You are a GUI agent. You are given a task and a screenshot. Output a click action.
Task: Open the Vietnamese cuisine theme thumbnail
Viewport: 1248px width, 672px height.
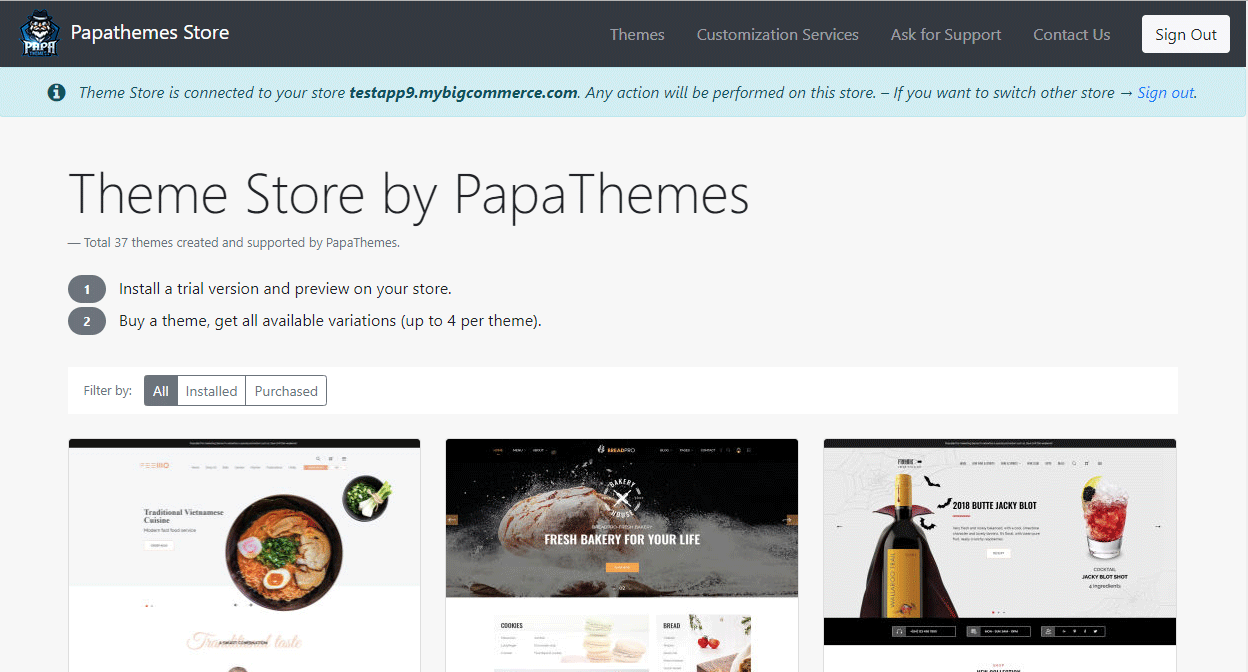[244, 555]
